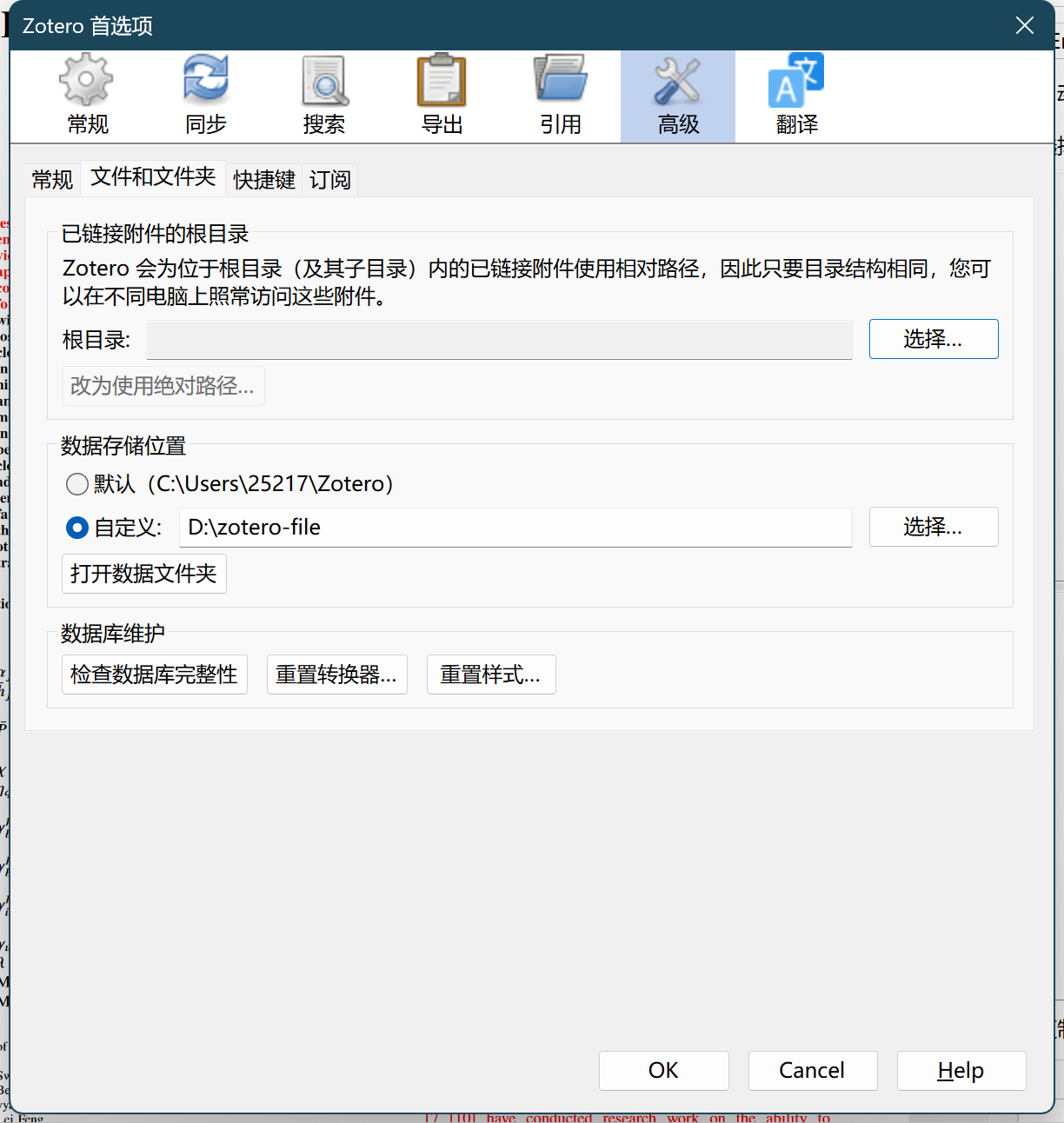
Task: Open the 常规 (General) gear icon pane
Action: click(88, 96)
